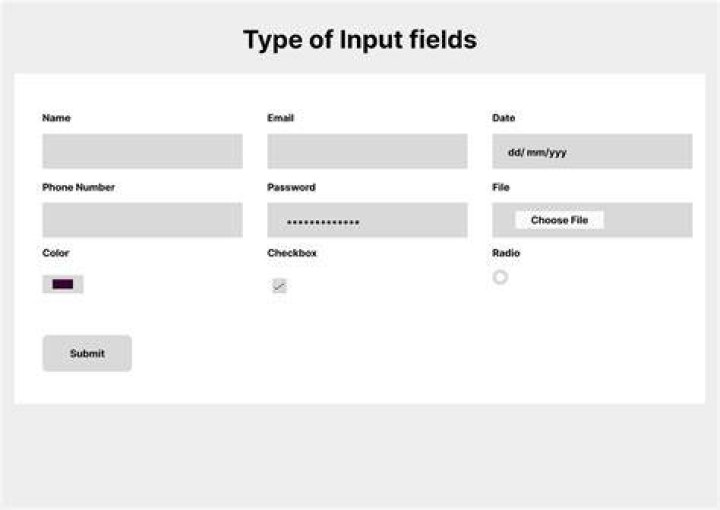Viewport: 720px width, 510px height.
Task: Toggle the checkbox under Checkbox label
Action: coord(279,286)
